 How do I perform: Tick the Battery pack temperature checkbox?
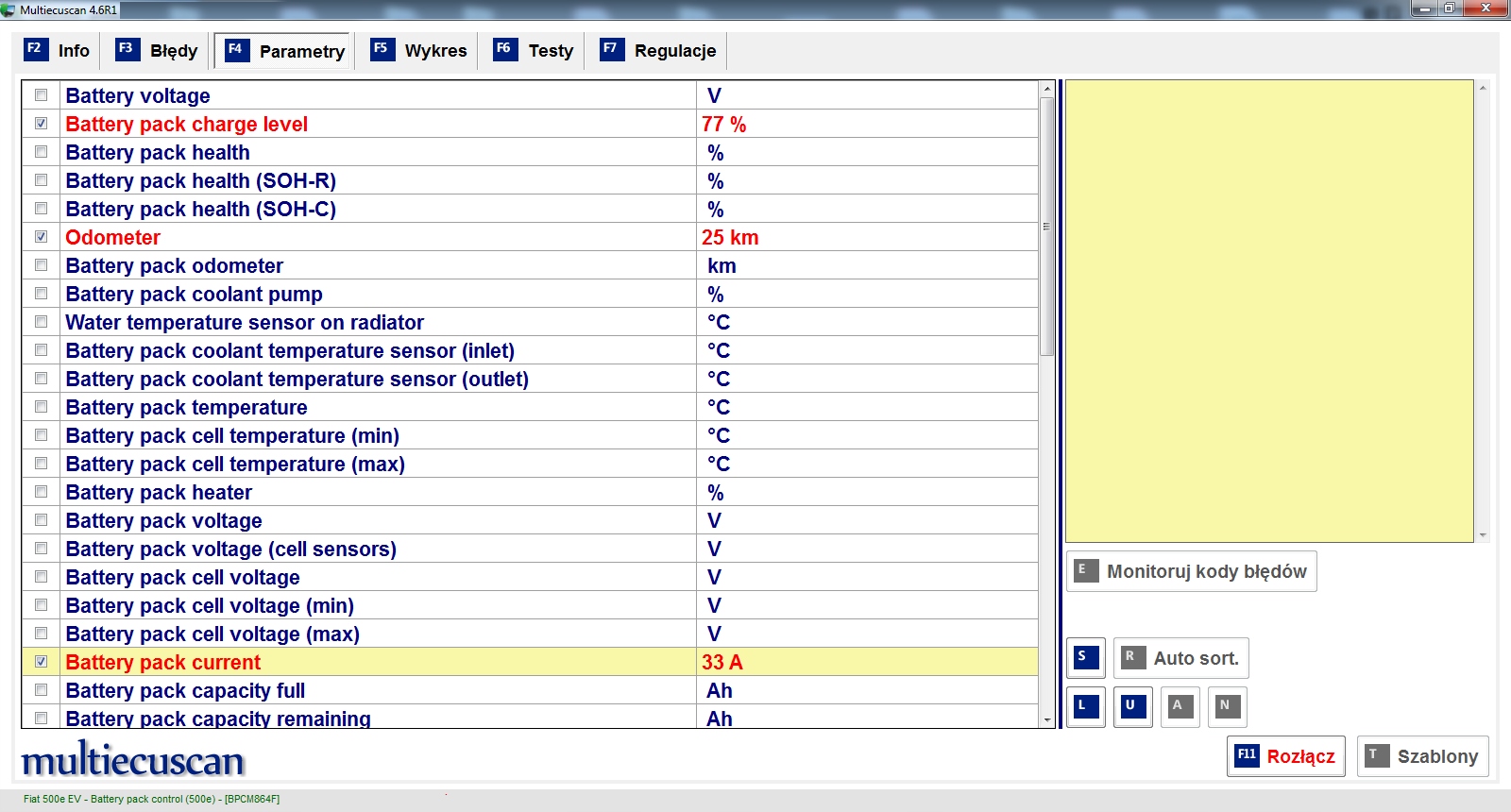[41, 407]
